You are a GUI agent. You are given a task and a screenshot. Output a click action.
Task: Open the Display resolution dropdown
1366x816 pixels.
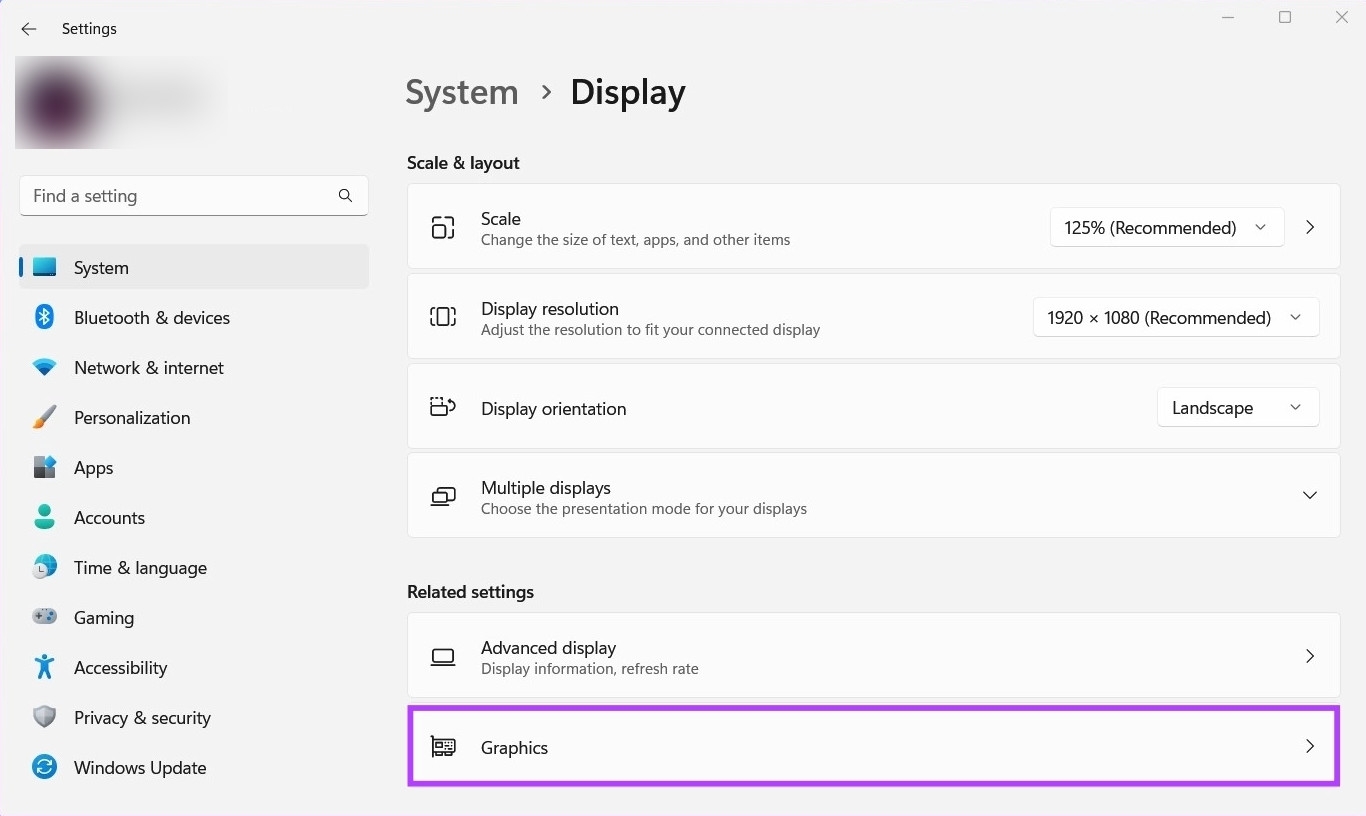coord(1175,318)
